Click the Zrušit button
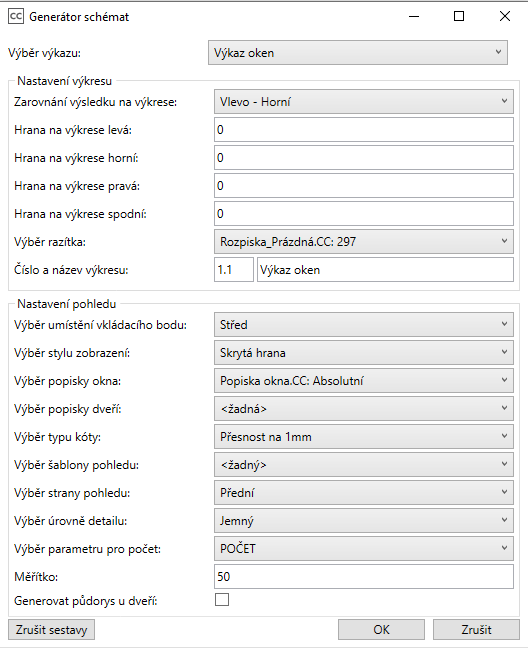This screenshot has height=648, width=528. pyautogui.click(x=476, y=630)
